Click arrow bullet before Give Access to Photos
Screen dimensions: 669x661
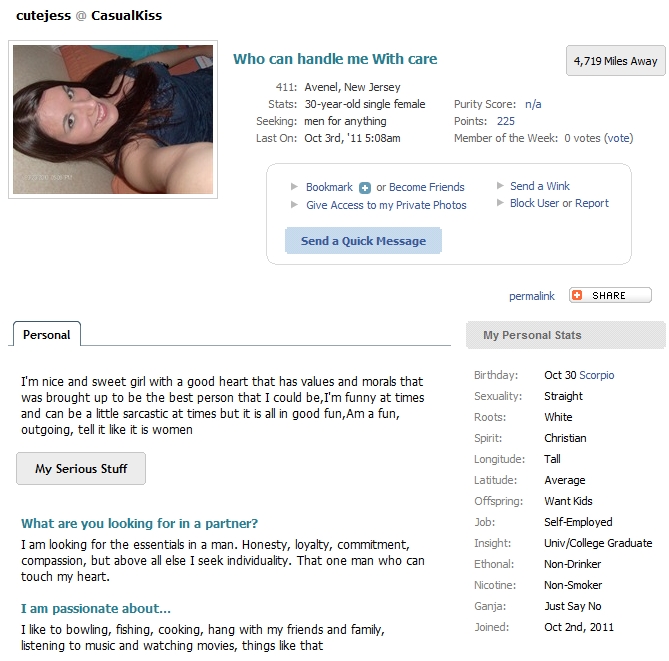click(x=294, y=204)
